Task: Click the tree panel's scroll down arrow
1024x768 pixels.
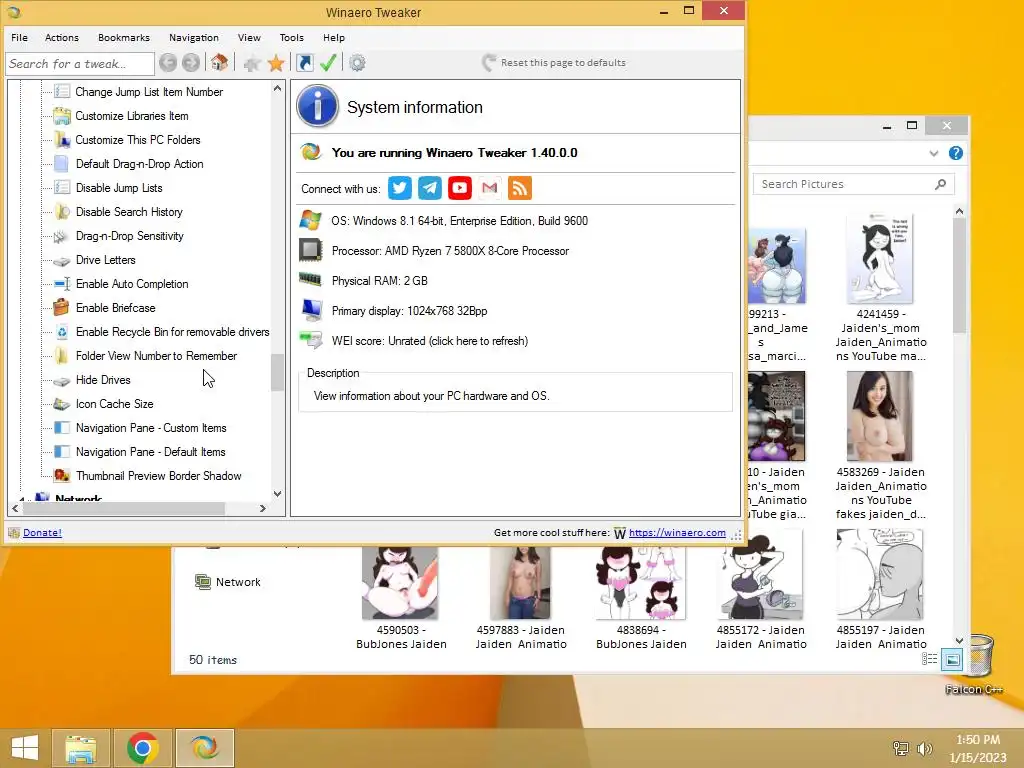Action: point(278,494)
